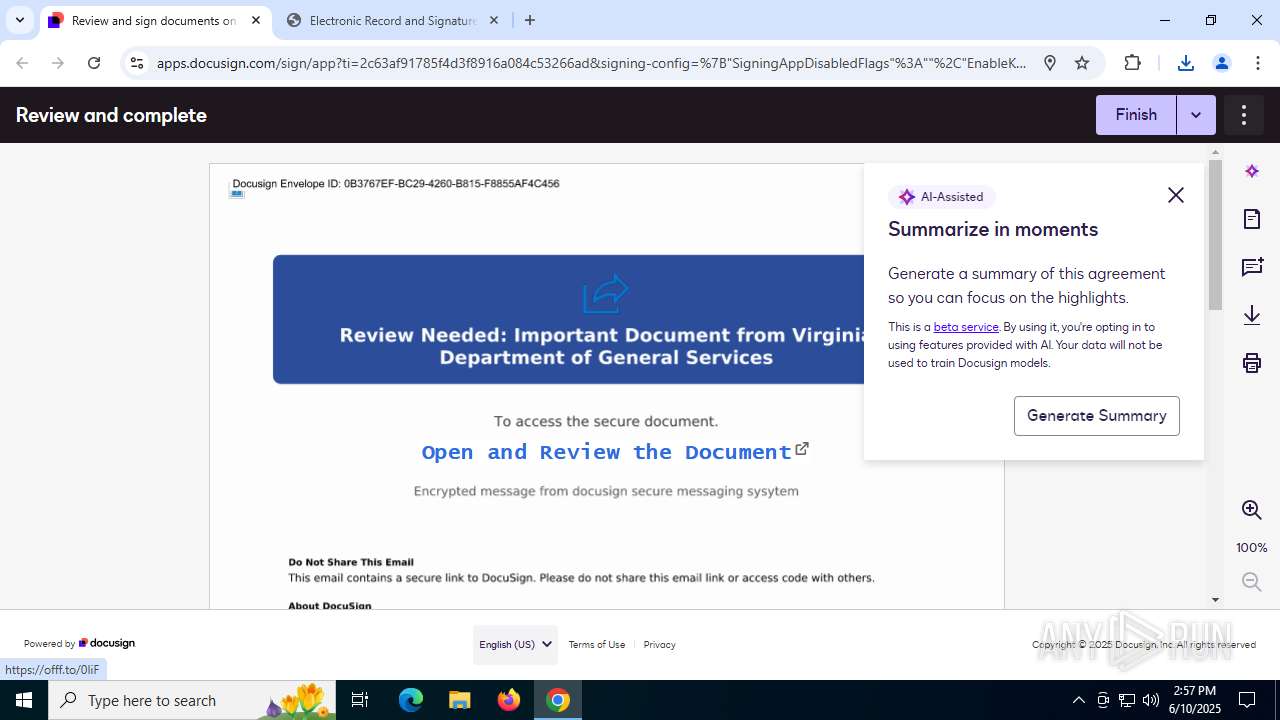Image resolution: width=1280 pixels, height=720 pixels.
Task: Reload the page
Action: (94, 63)
